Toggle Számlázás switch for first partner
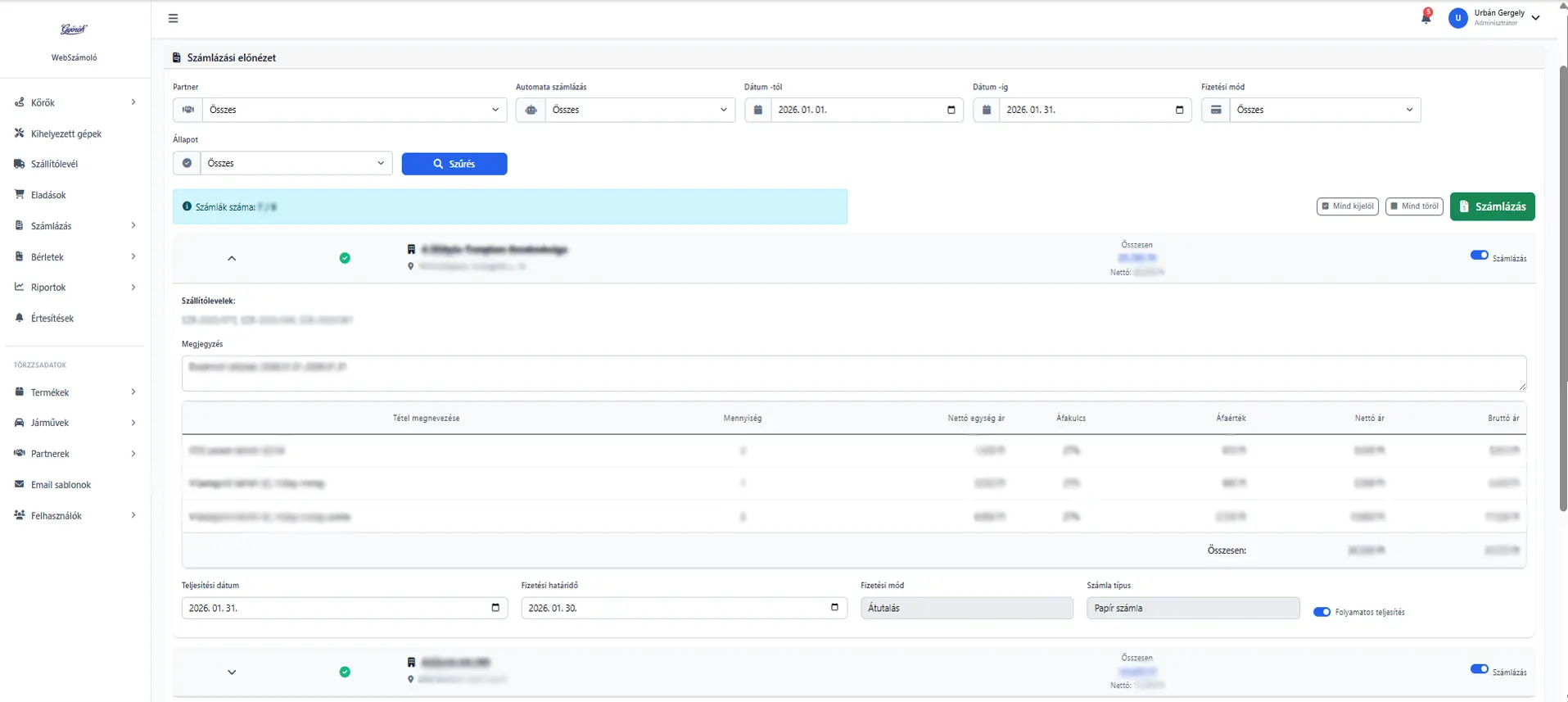 pyautogui.click(x=1479, y=256)
